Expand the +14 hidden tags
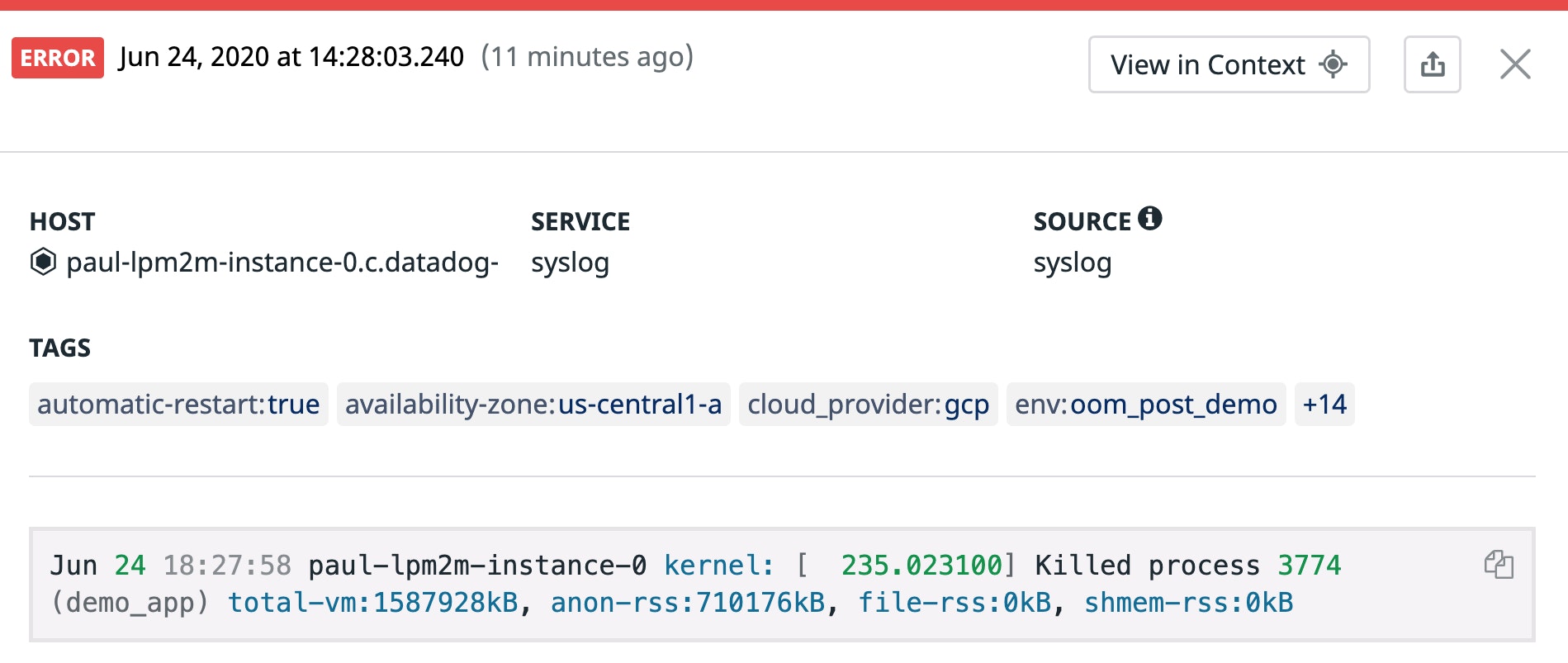 click(1324, 405)
